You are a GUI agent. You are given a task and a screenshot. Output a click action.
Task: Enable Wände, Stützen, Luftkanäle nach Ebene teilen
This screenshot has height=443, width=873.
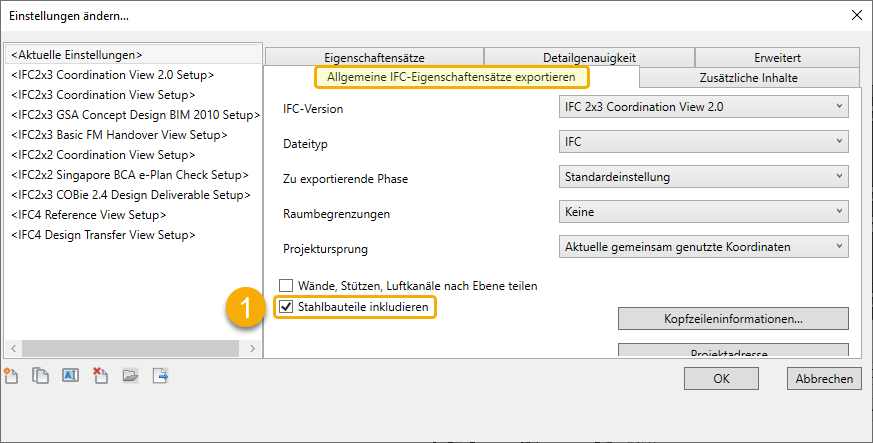(286, 286)
